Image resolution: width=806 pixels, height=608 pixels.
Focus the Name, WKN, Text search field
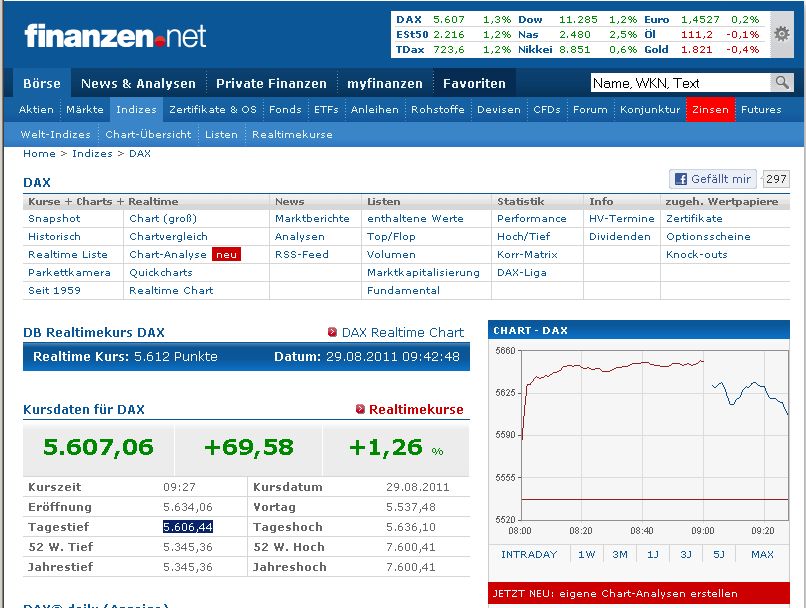point(680,83)
